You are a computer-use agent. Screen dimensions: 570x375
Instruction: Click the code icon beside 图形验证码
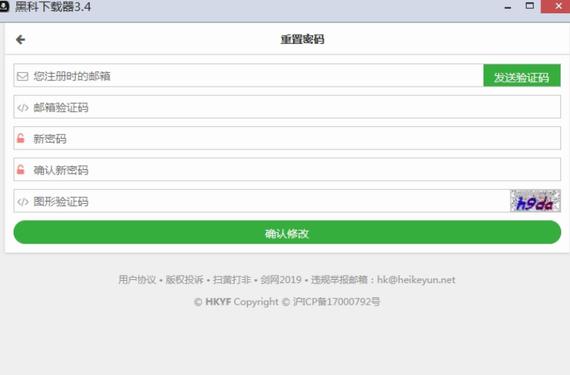tap(23, 202)
